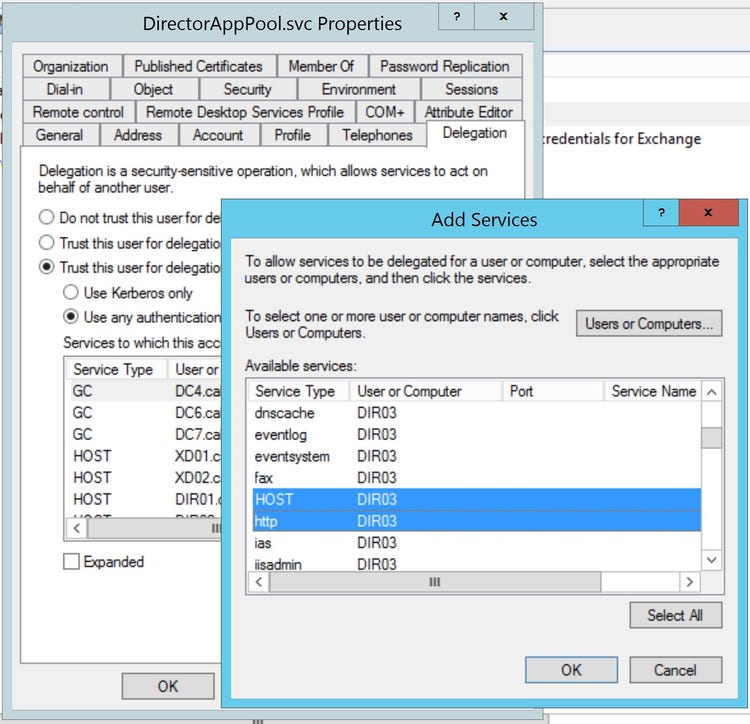This screenshot has width=750, height=724.
Task: Click scroll up arrow in Available services
Action: 711,392
